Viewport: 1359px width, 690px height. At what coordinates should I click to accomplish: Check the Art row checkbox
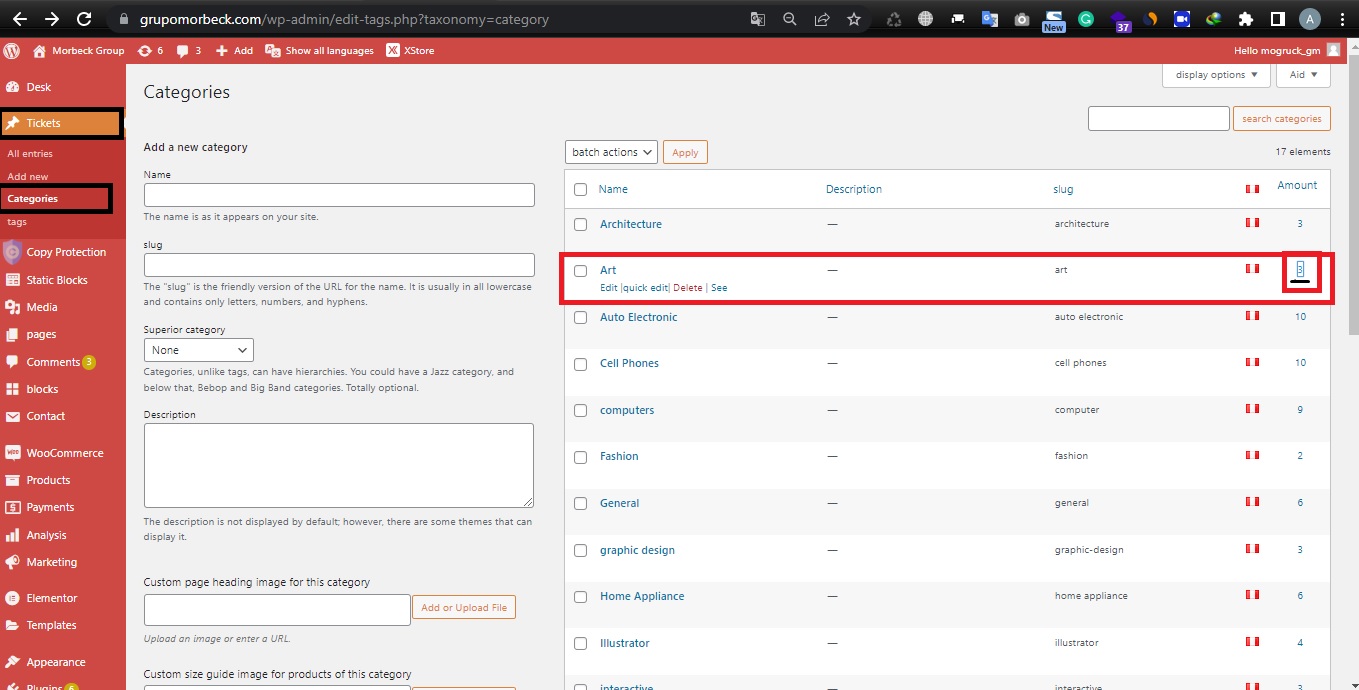point(580,271)
